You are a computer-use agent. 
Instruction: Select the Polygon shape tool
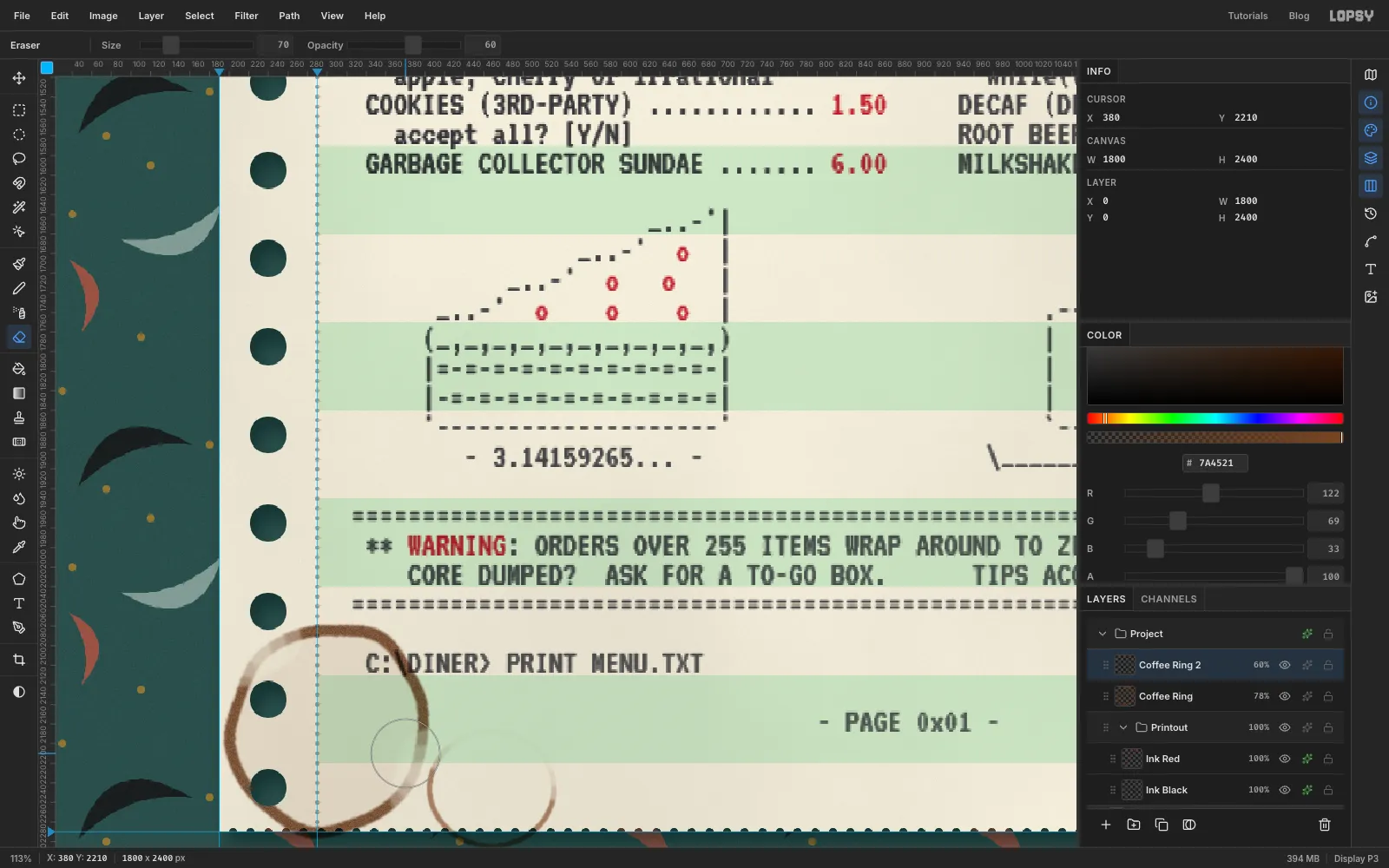(19, 579)
